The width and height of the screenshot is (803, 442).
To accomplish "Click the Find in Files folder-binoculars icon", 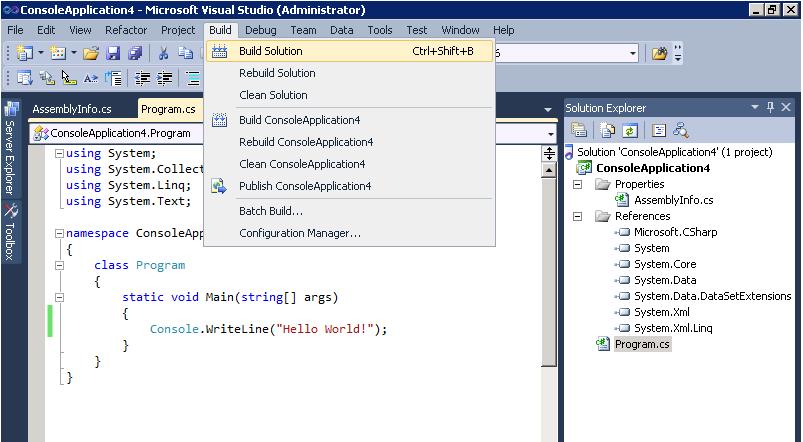I will [660, 53].
